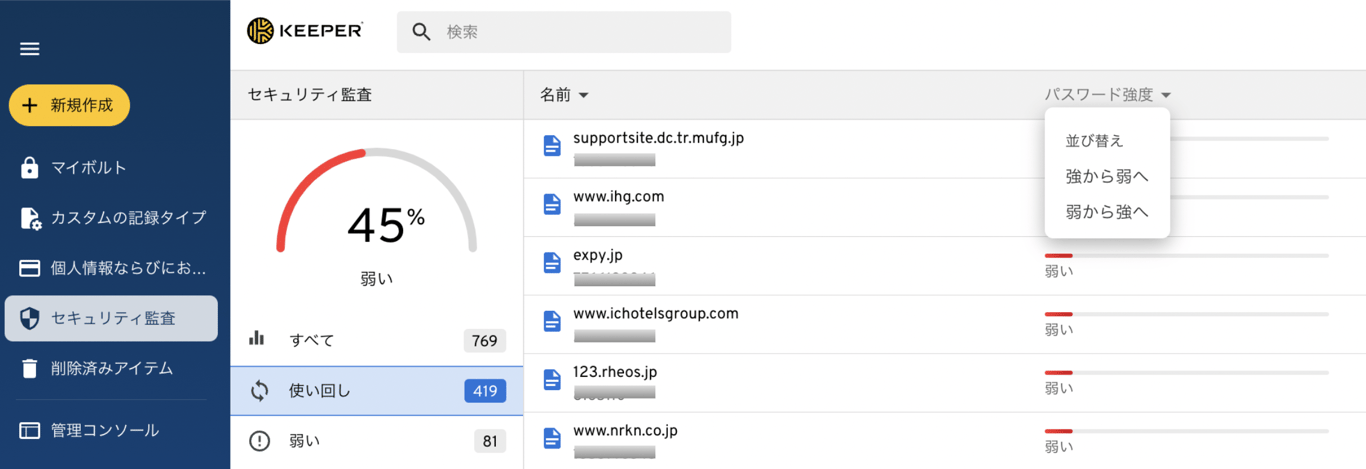This screenshot has height=469, width=1366.
Task: Click the Keeper logo
Action: click(305, 31)
